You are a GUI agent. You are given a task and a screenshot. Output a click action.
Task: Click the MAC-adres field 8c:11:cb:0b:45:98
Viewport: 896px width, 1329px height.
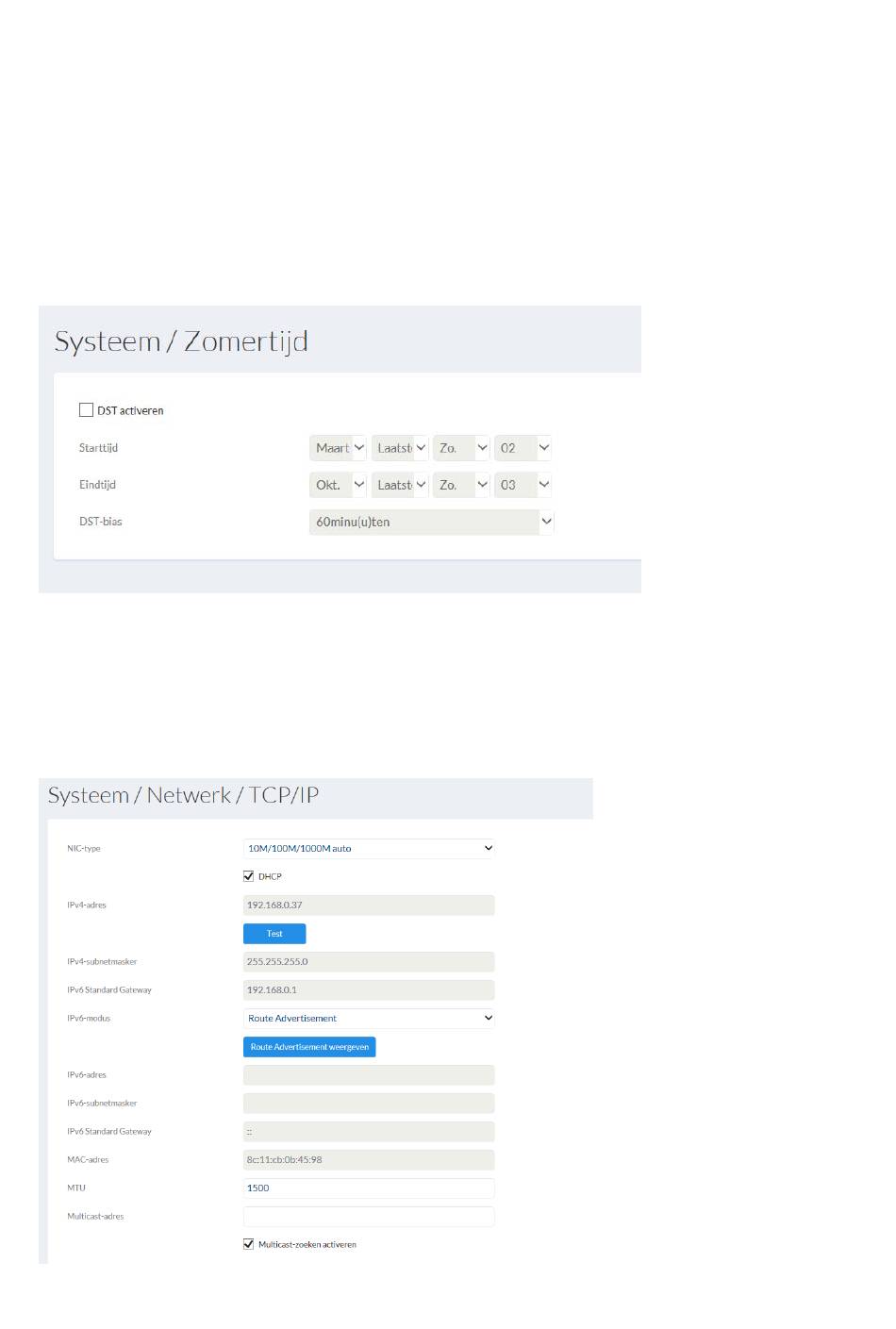(369, 1159)
